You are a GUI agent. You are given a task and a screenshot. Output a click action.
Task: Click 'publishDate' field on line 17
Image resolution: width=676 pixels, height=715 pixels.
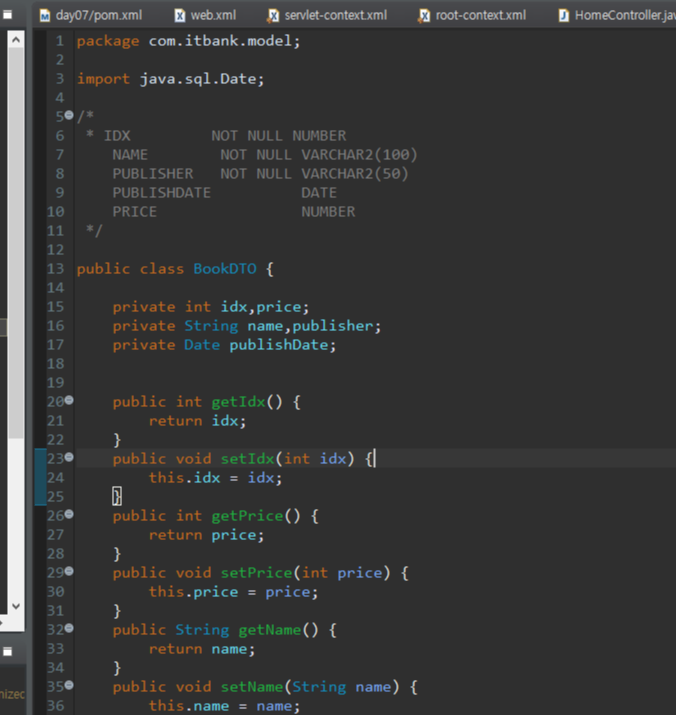(278, 345)
